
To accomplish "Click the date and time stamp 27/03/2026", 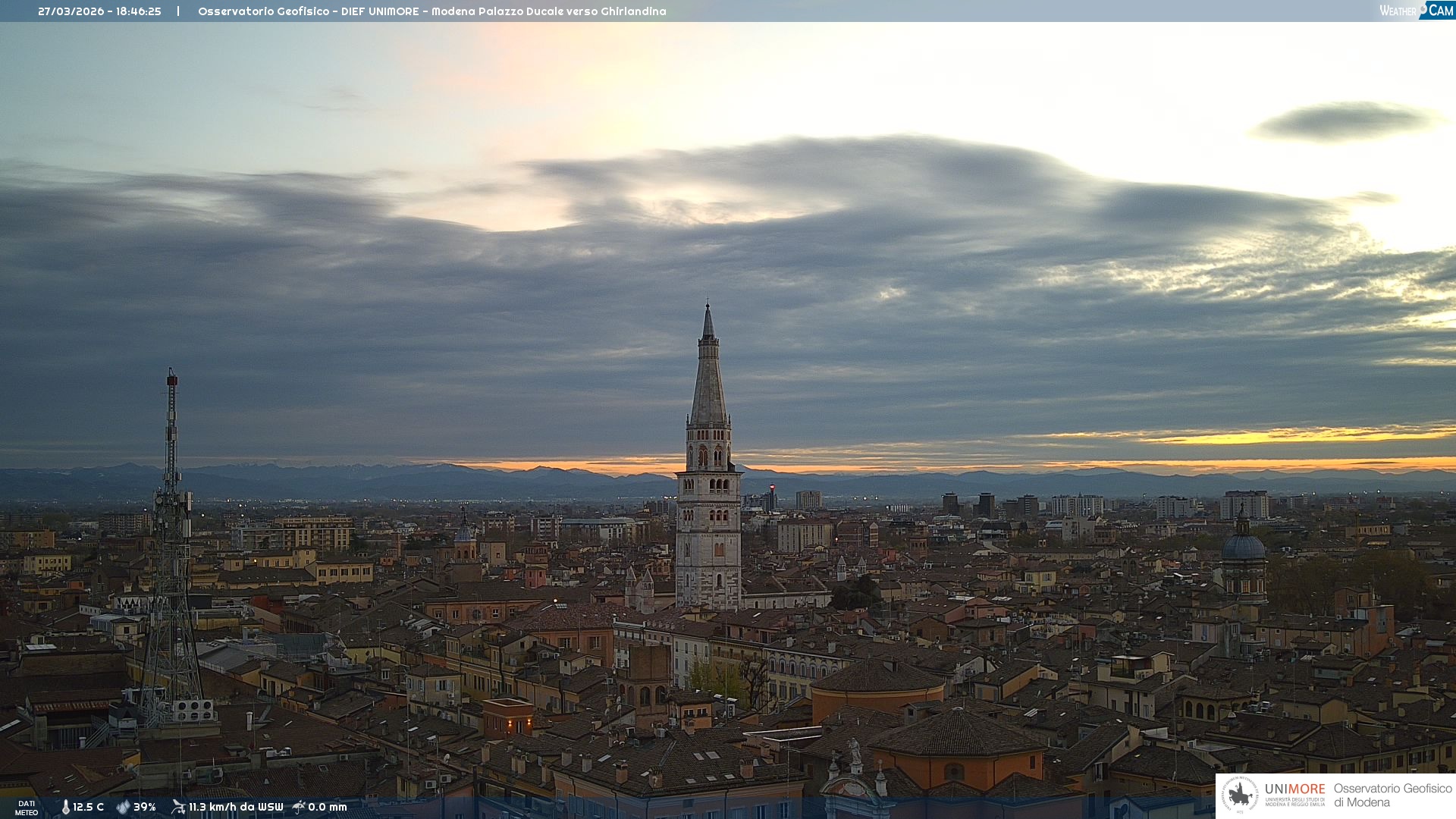I will point(99,11).
